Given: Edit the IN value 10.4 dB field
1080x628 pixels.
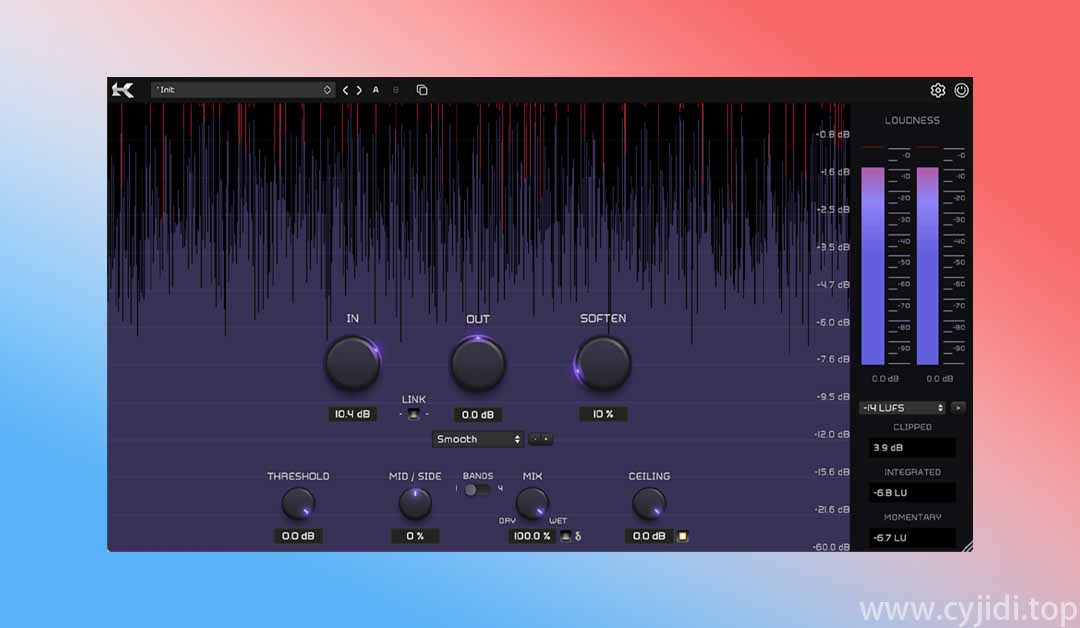Looking at the screenshot, I should tap(353, 414).
